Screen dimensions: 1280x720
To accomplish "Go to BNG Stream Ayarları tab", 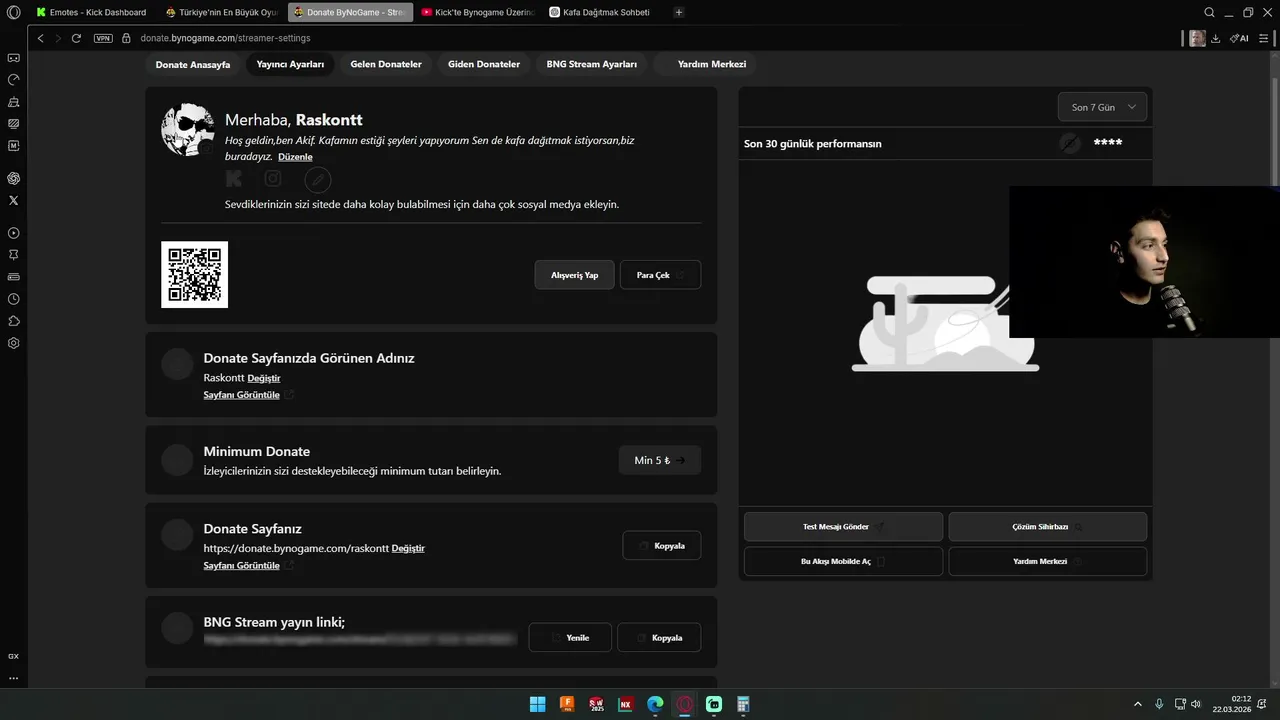I will pos(592,64).
